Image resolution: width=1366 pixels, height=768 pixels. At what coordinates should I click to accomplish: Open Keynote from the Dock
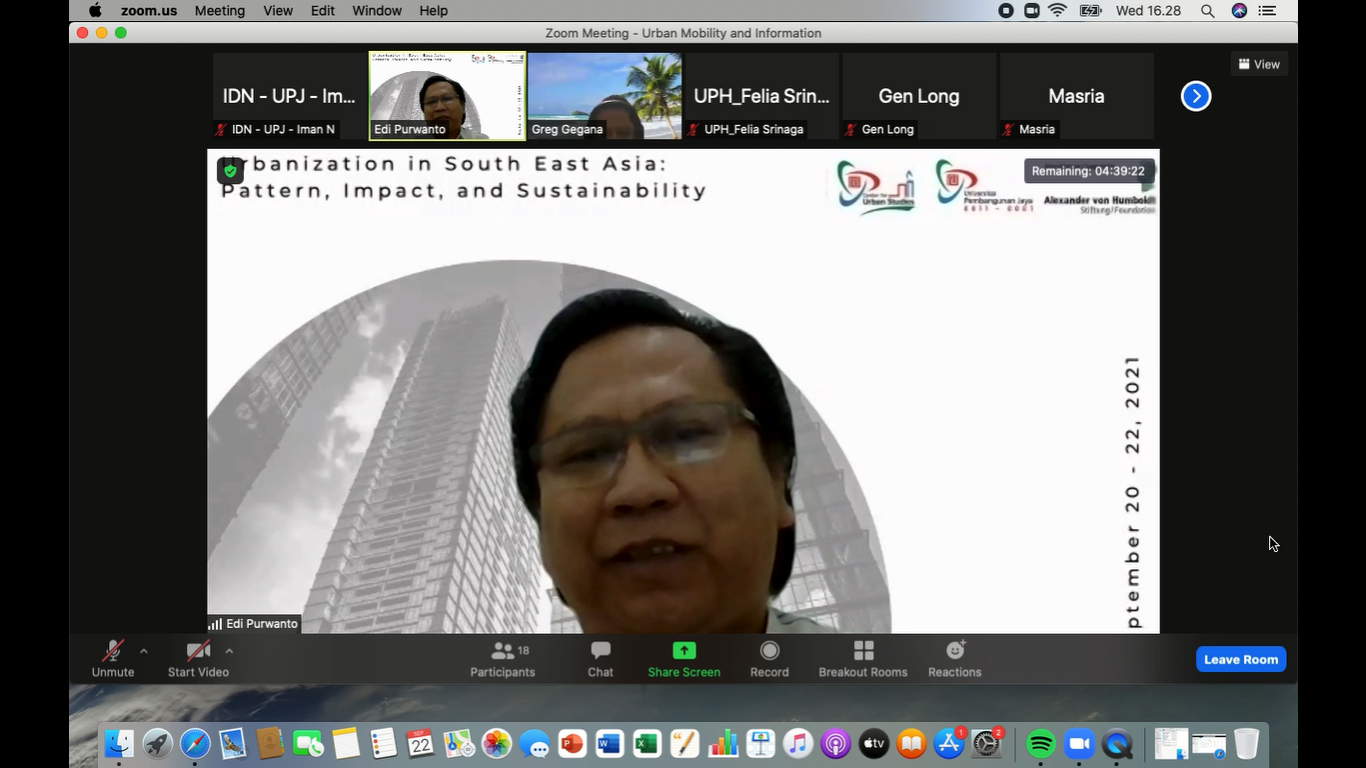[x=760, y=744]
